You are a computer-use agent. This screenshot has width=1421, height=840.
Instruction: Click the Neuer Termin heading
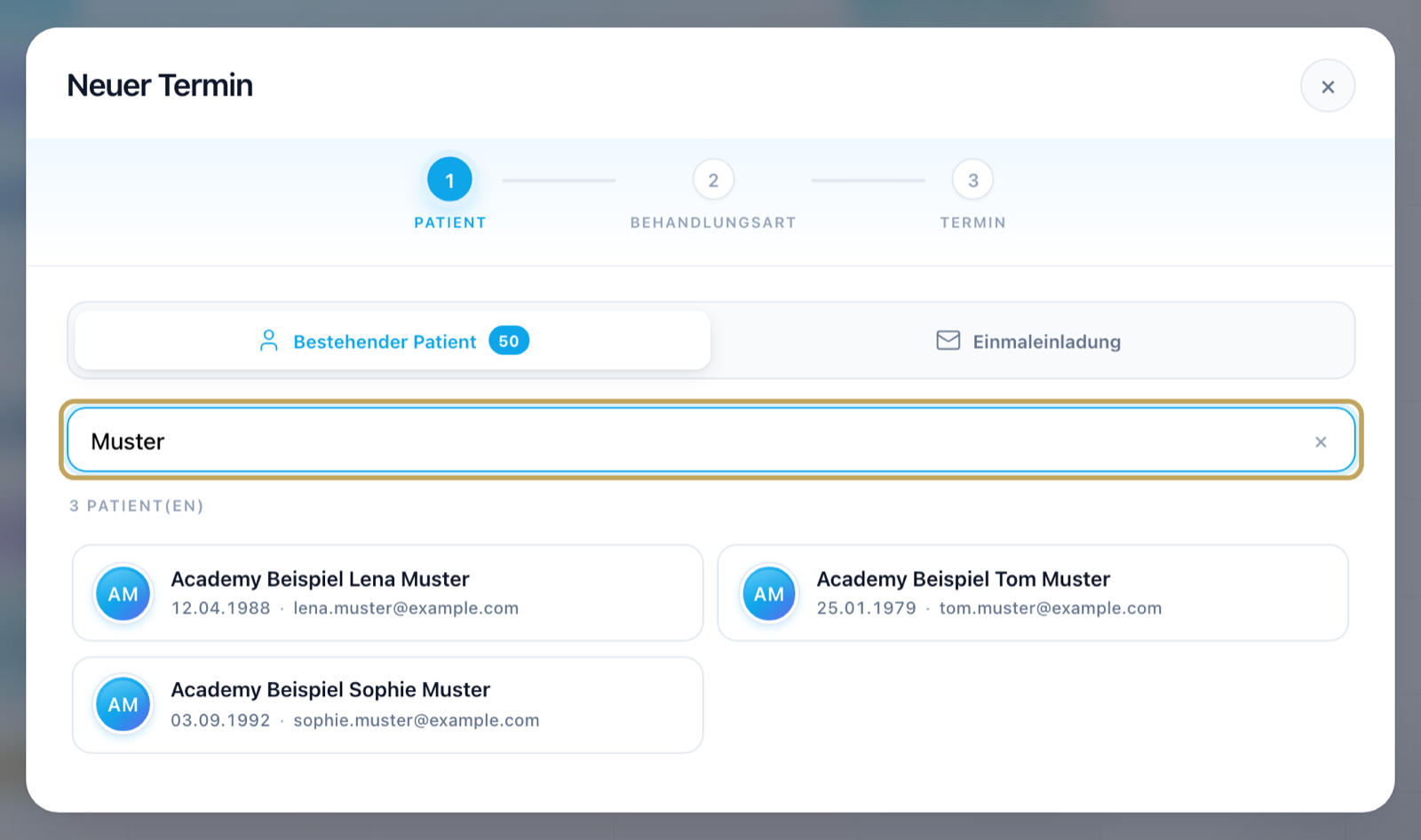pos(160,85)
